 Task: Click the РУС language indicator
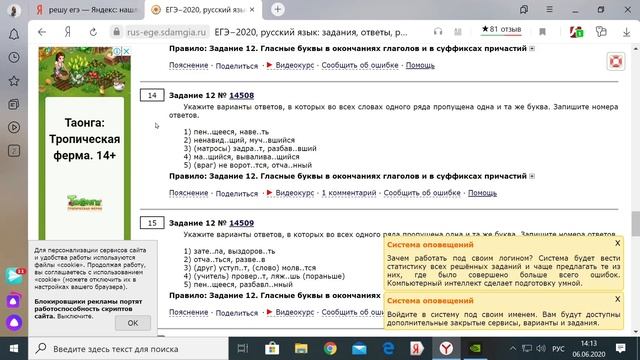[558, 349]
